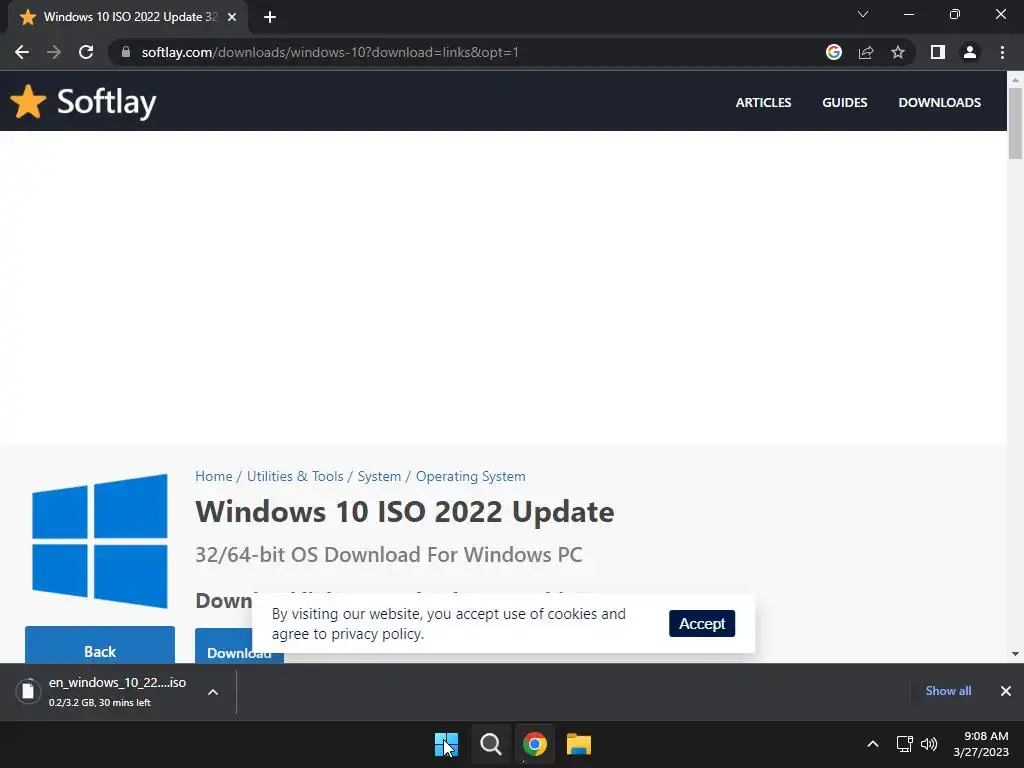
Task: Click the heading 'Windows 10 ISO 2022 Update'
Action: pyautogui.click(x=404, y=511)
